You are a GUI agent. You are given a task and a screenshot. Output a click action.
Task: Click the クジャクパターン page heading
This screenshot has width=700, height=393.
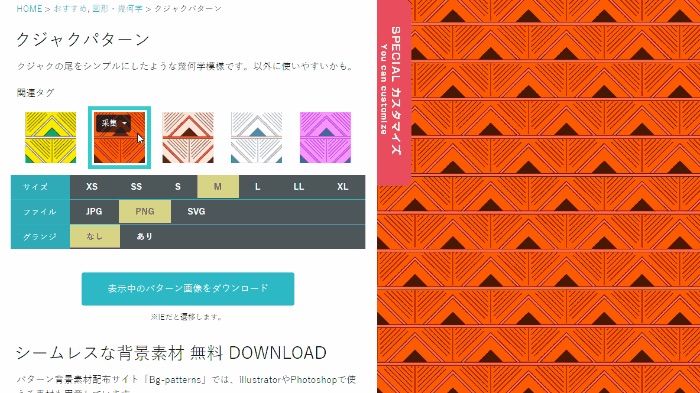coord(83,39)
